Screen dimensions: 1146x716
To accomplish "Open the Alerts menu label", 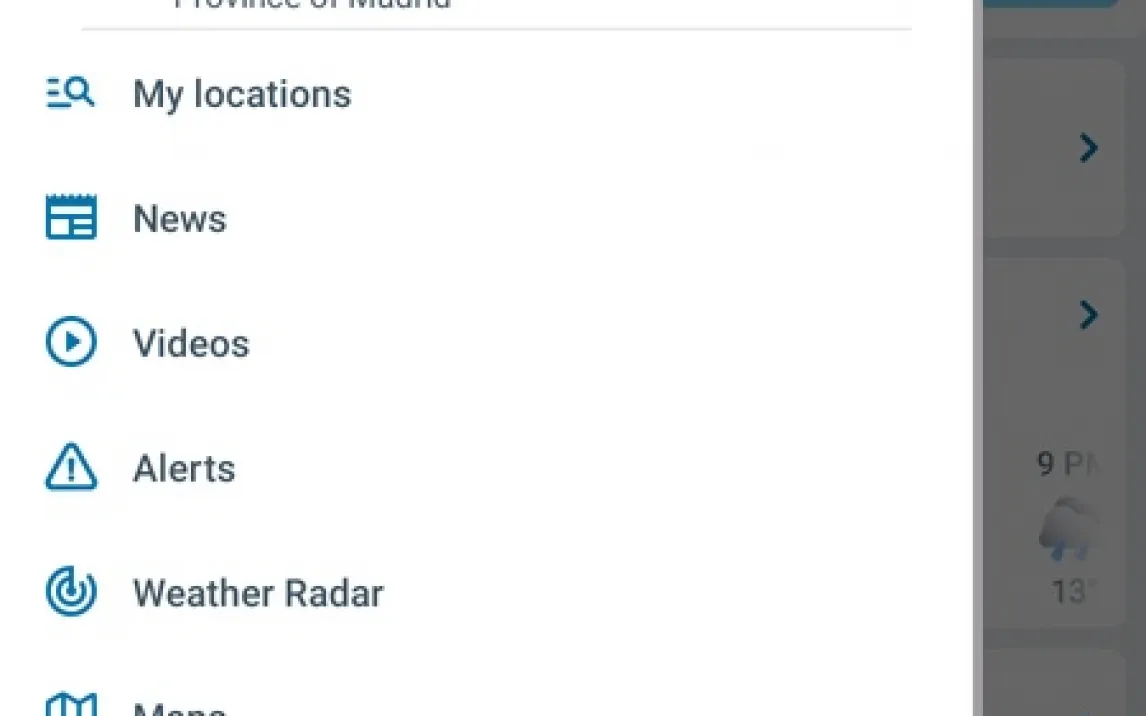I will click(184, 468).
